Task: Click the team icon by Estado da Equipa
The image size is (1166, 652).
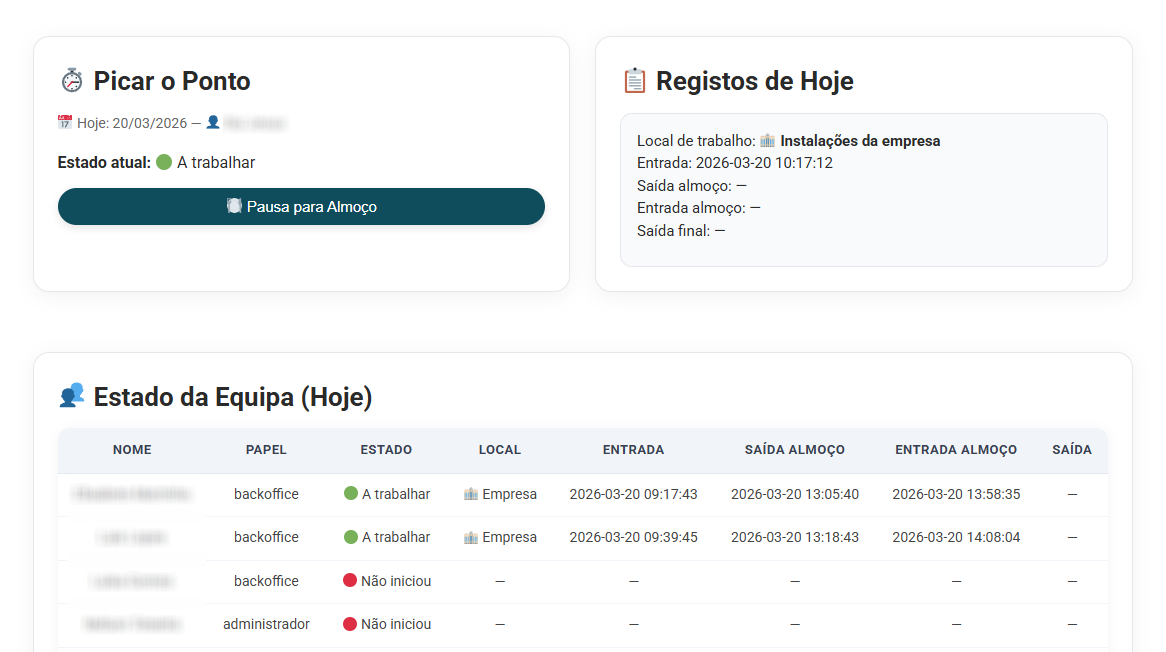Action: 72,397
